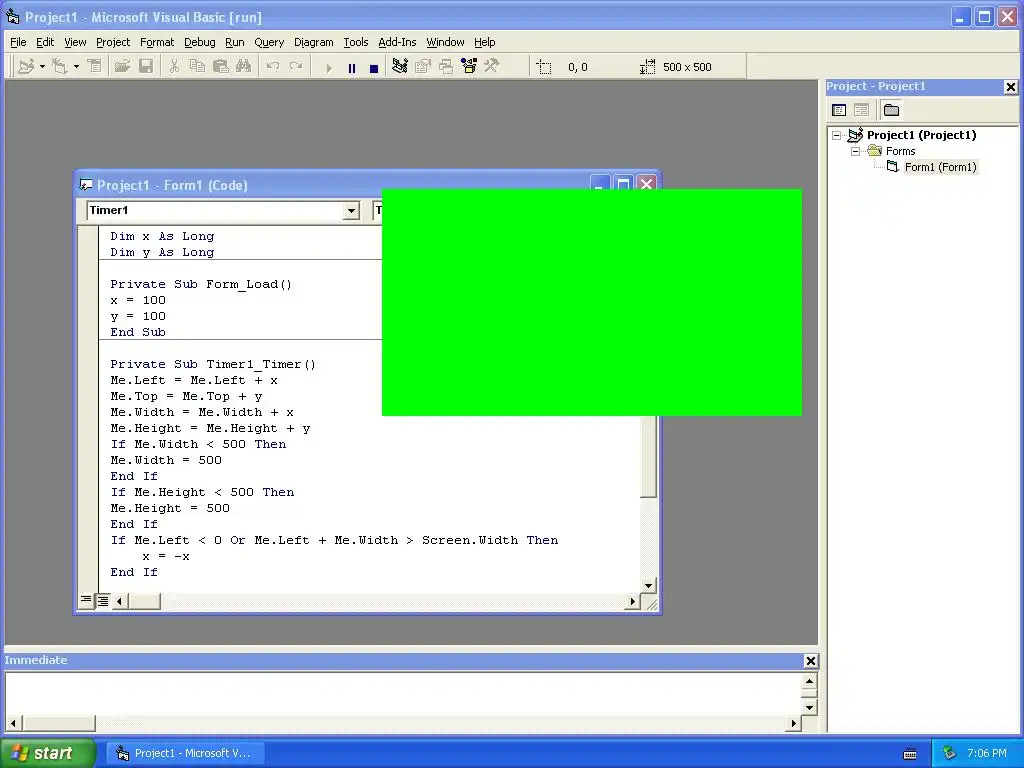Click the View Object icon in Project panel
The height and width of the screenshot is (768, 1024).
pyautogui.click(x=861, y=110)
